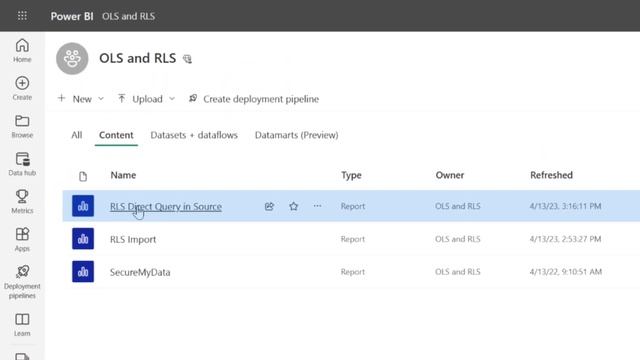This screenshot has height=360, width=640.
Task: Click owner cell in RLS Direct Query row
Action: click(458, 206)
